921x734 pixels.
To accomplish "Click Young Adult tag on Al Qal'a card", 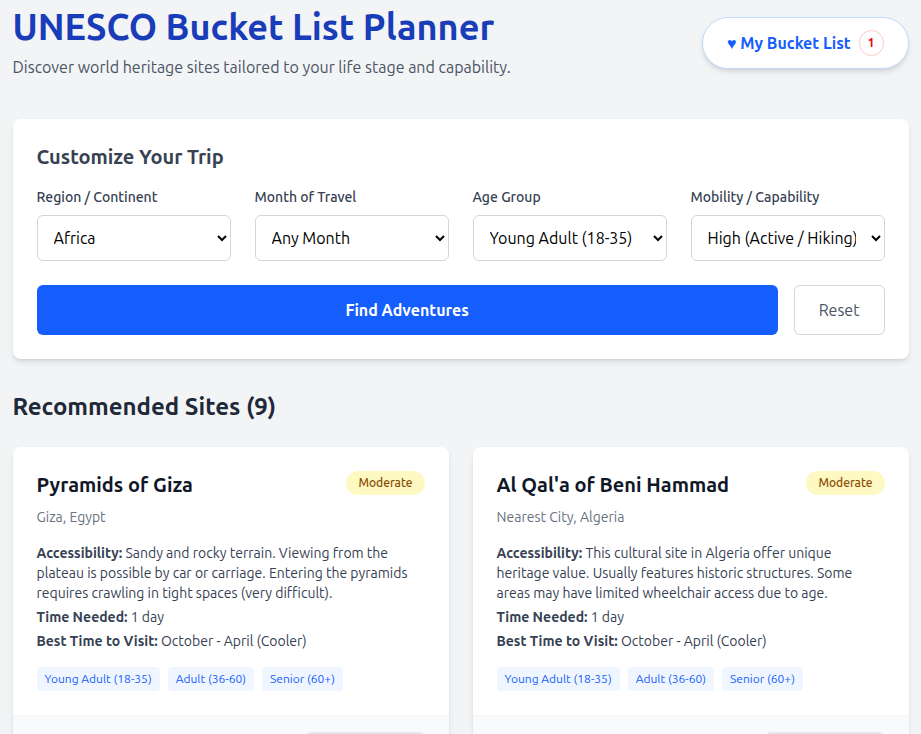I will pos(558,679).
